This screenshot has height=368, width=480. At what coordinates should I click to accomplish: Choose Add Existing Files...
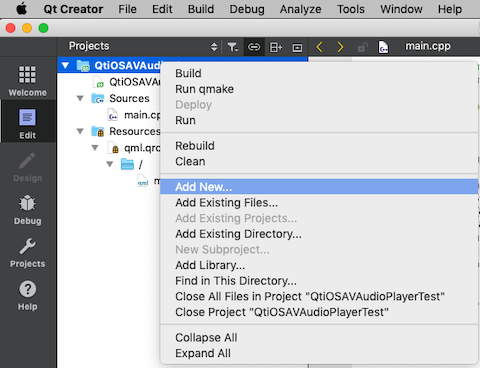click(x=319, y=202)
